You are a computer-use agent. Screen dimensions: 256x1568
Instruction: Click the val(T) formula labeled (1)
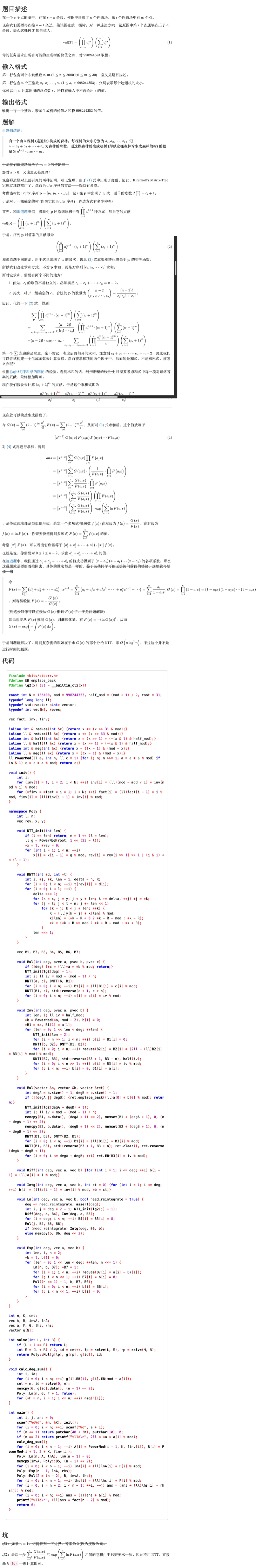click(x=88, y=43)
